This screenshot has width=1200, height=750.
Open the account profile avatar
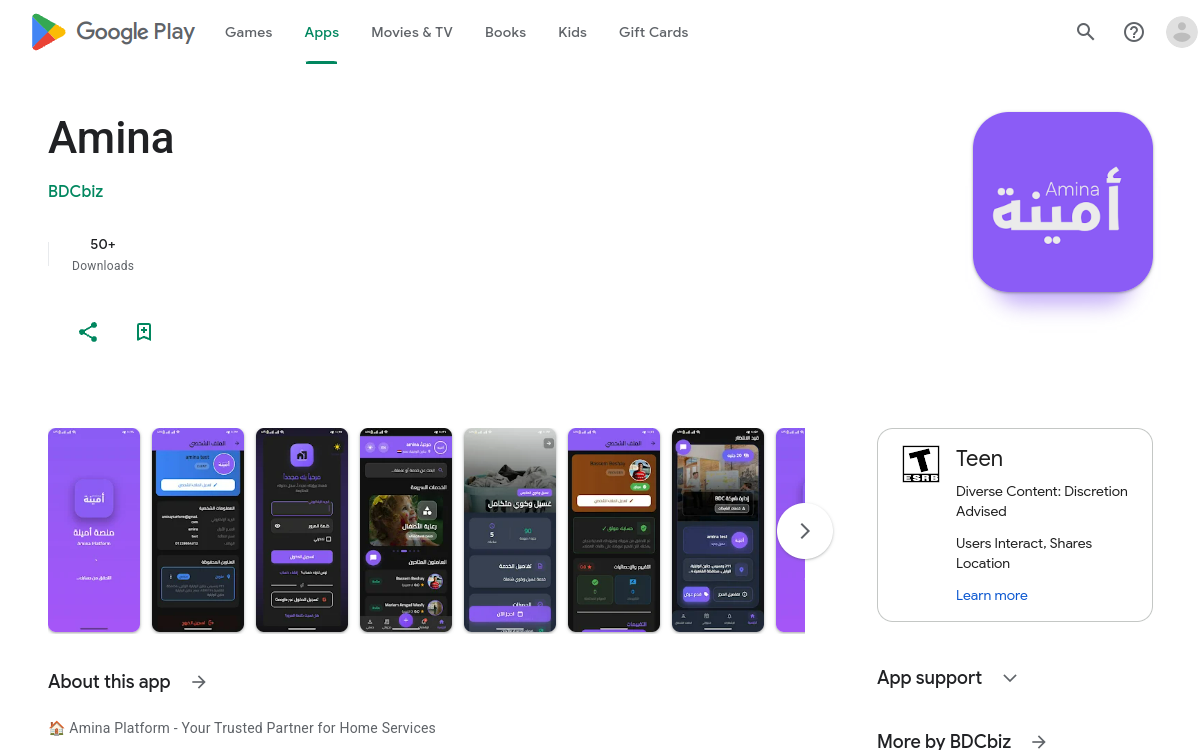pos(1182,32)
